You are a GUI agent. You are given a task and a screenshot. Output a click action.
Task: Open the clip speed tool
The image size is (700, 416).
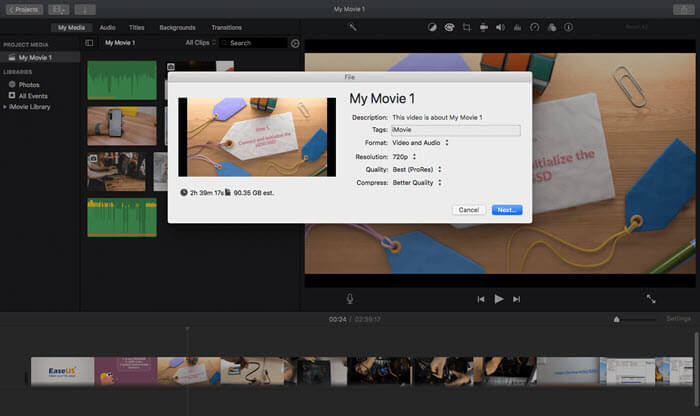click(534, 27)
